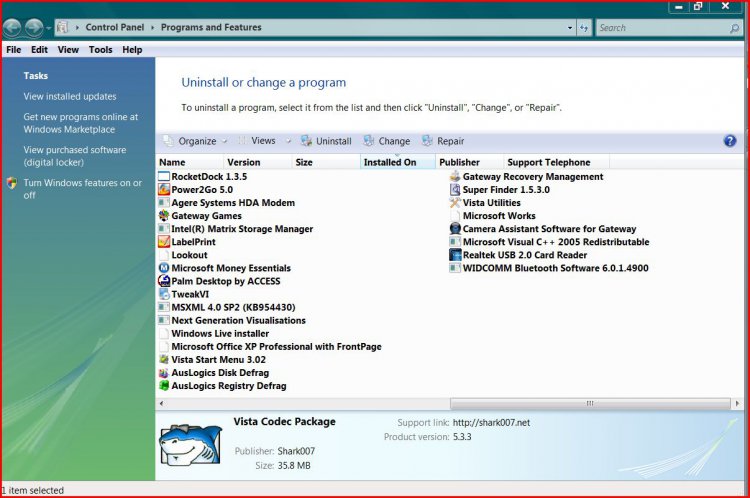Open the blue help question mark icon
The height and width of the screenshot is (498, 750).
730,141
